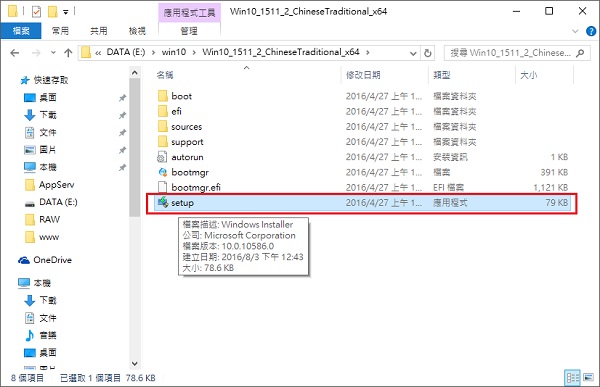Open Explorer help question mark
This screenshot has height=387, width=600.
point(591,31)
